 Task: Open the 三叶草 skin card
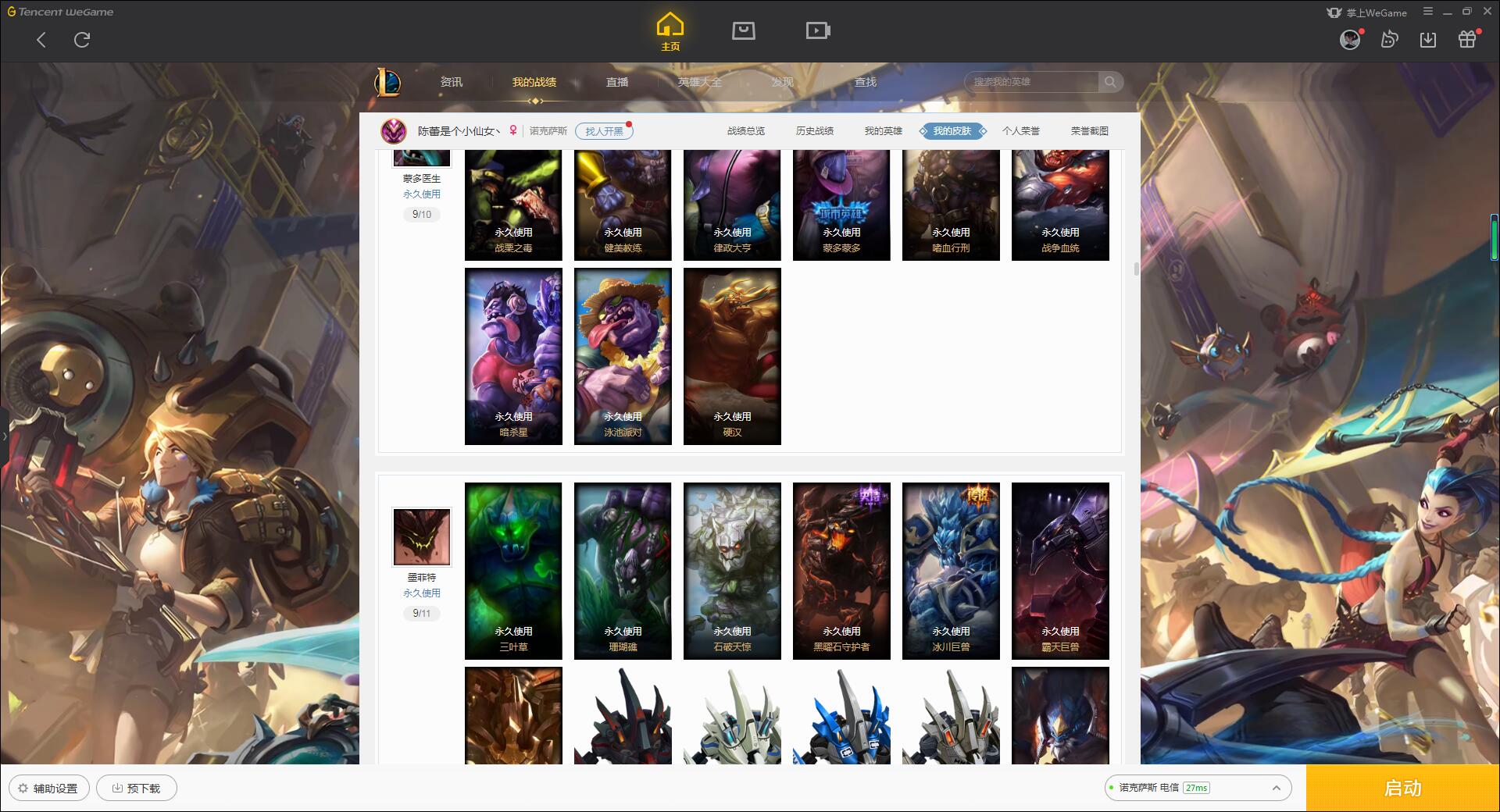[x=513, y=571]
